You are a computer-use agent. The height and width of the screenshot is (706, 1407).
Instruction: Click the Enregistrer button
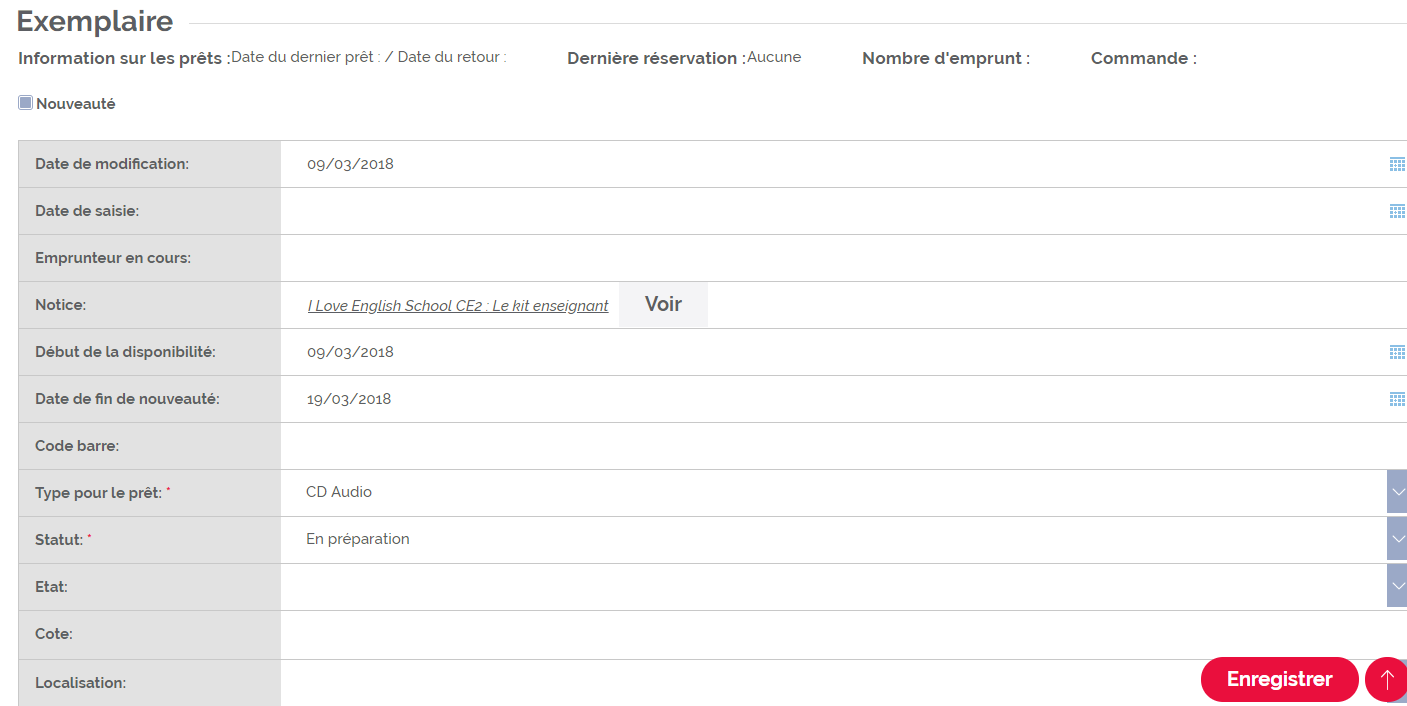coord(1279,680)
